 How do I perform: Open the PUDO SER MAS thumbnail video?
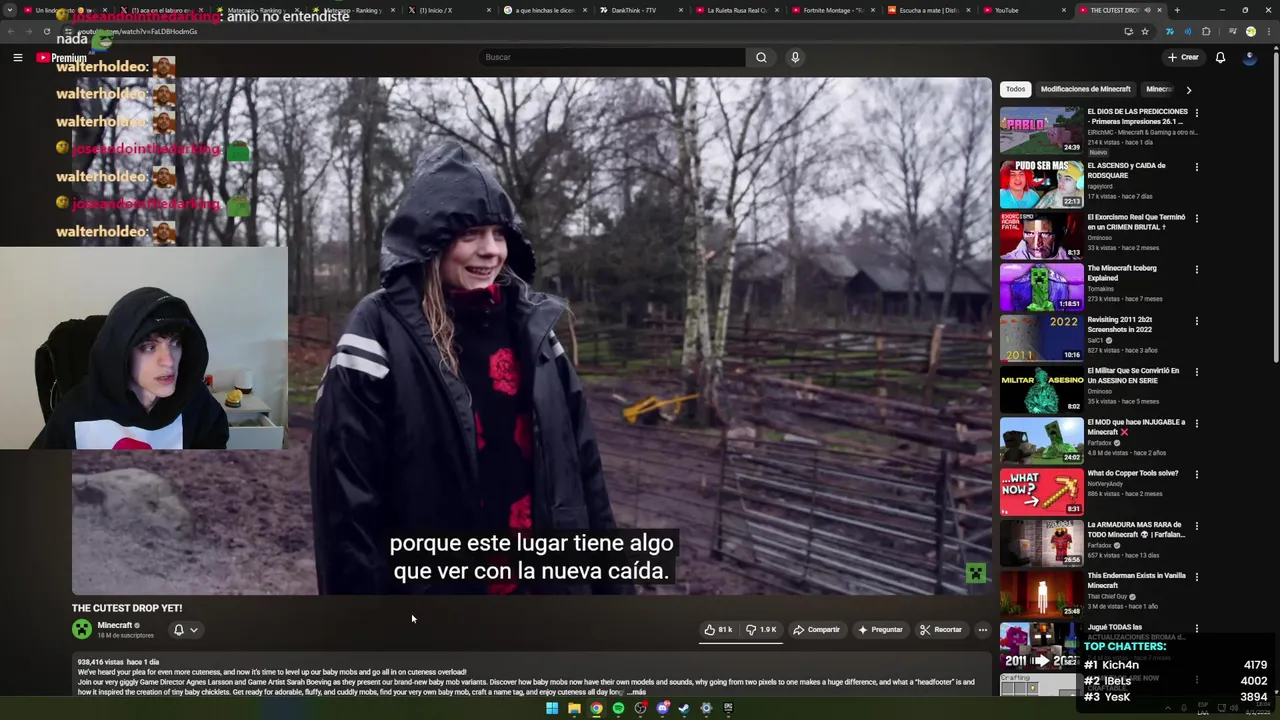click(1041, 183)
